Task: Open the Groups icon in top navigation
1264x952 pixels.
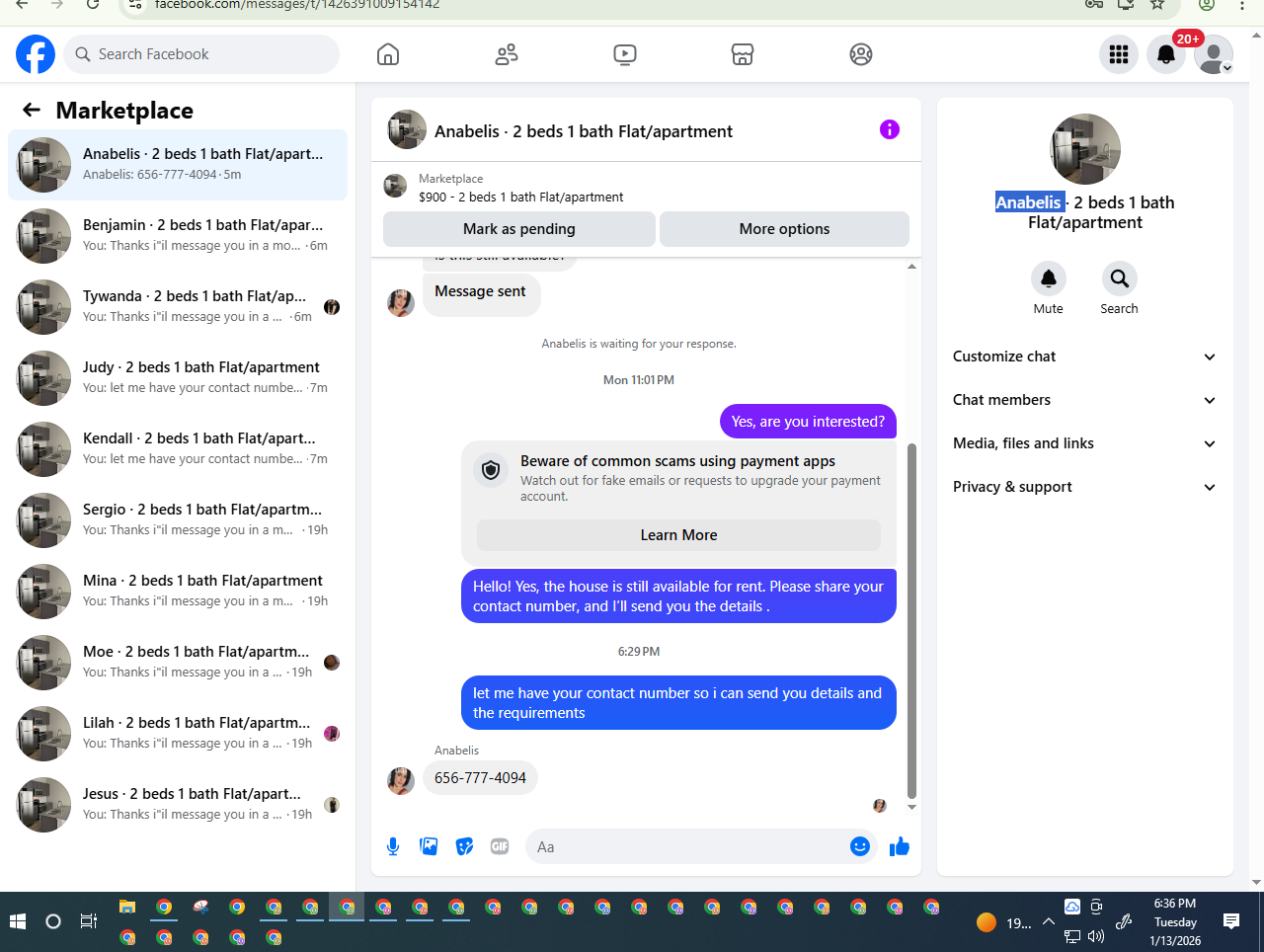Action: pos(861,54)
